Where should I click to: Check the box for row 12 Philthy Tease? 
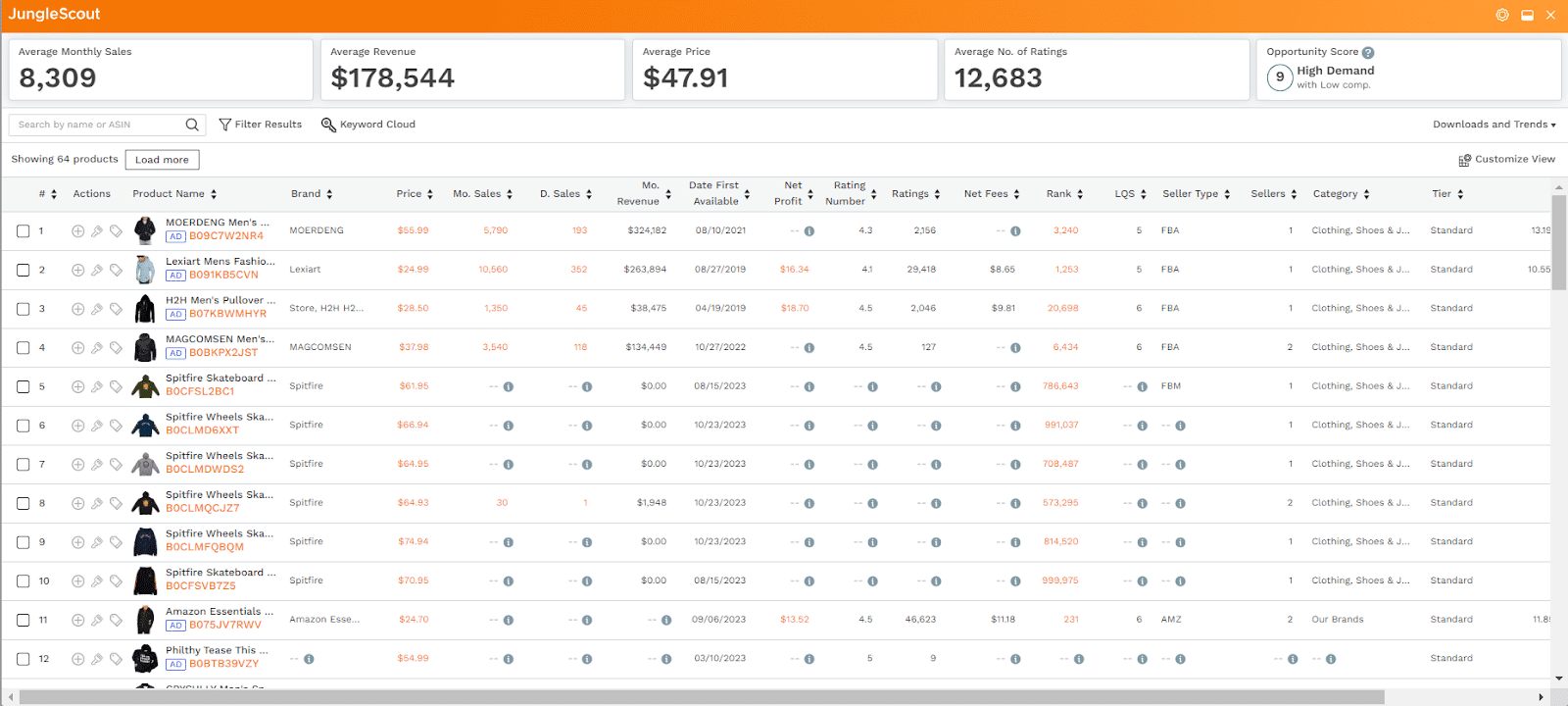click(23, 659)
